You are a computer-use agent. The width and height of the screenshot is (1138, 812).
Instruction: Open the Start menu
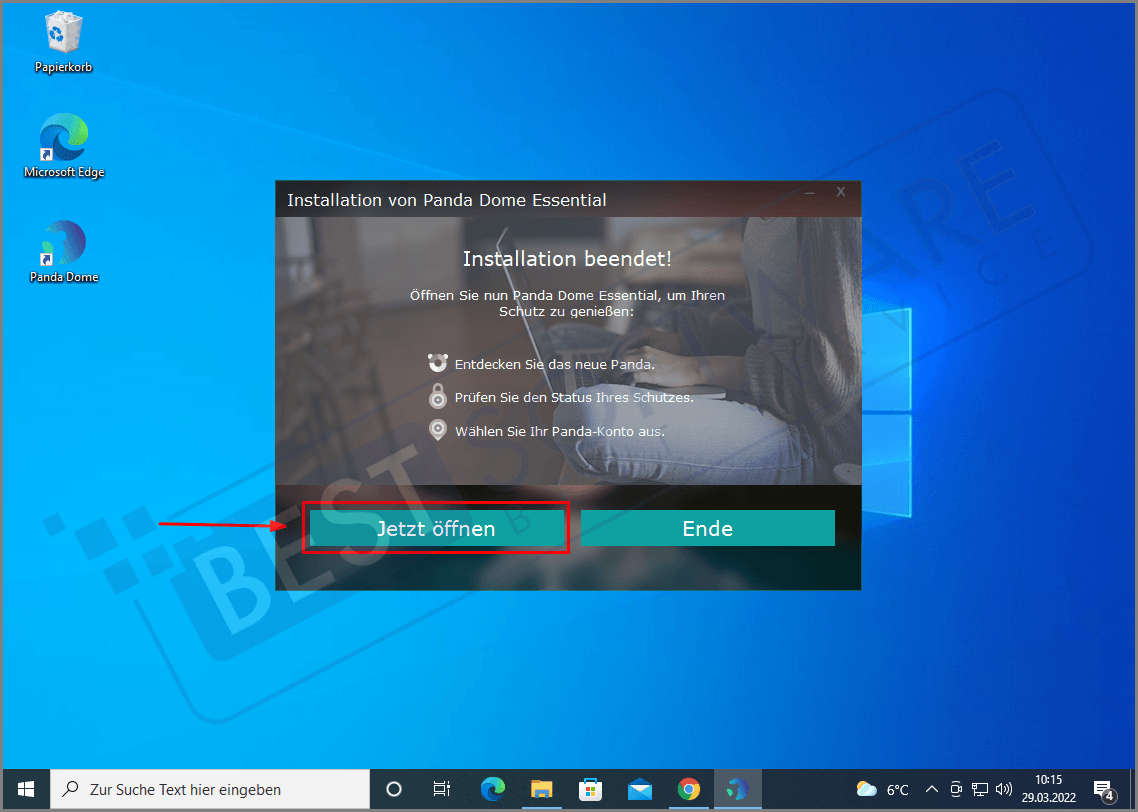[26, 789]
